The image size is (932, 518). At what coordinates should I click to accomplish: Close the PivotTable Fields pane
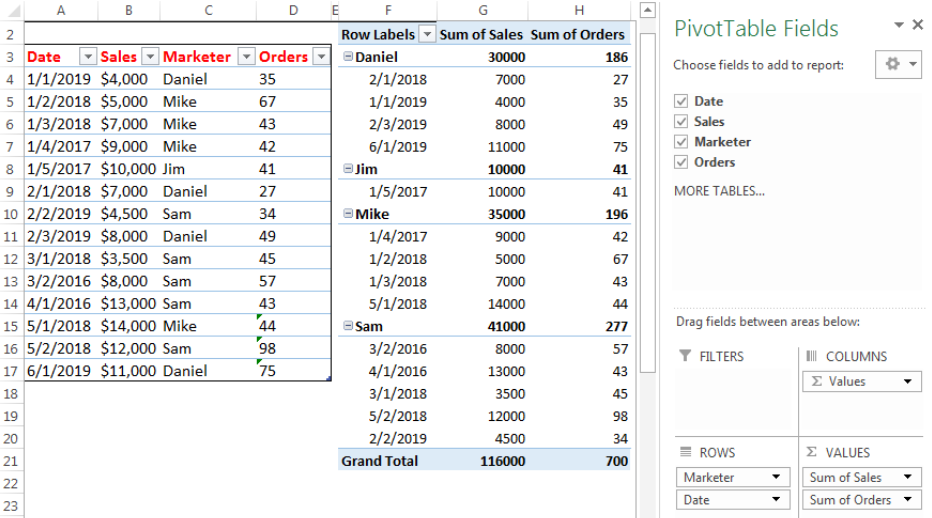pyautogui.click(x=918, y=24)
